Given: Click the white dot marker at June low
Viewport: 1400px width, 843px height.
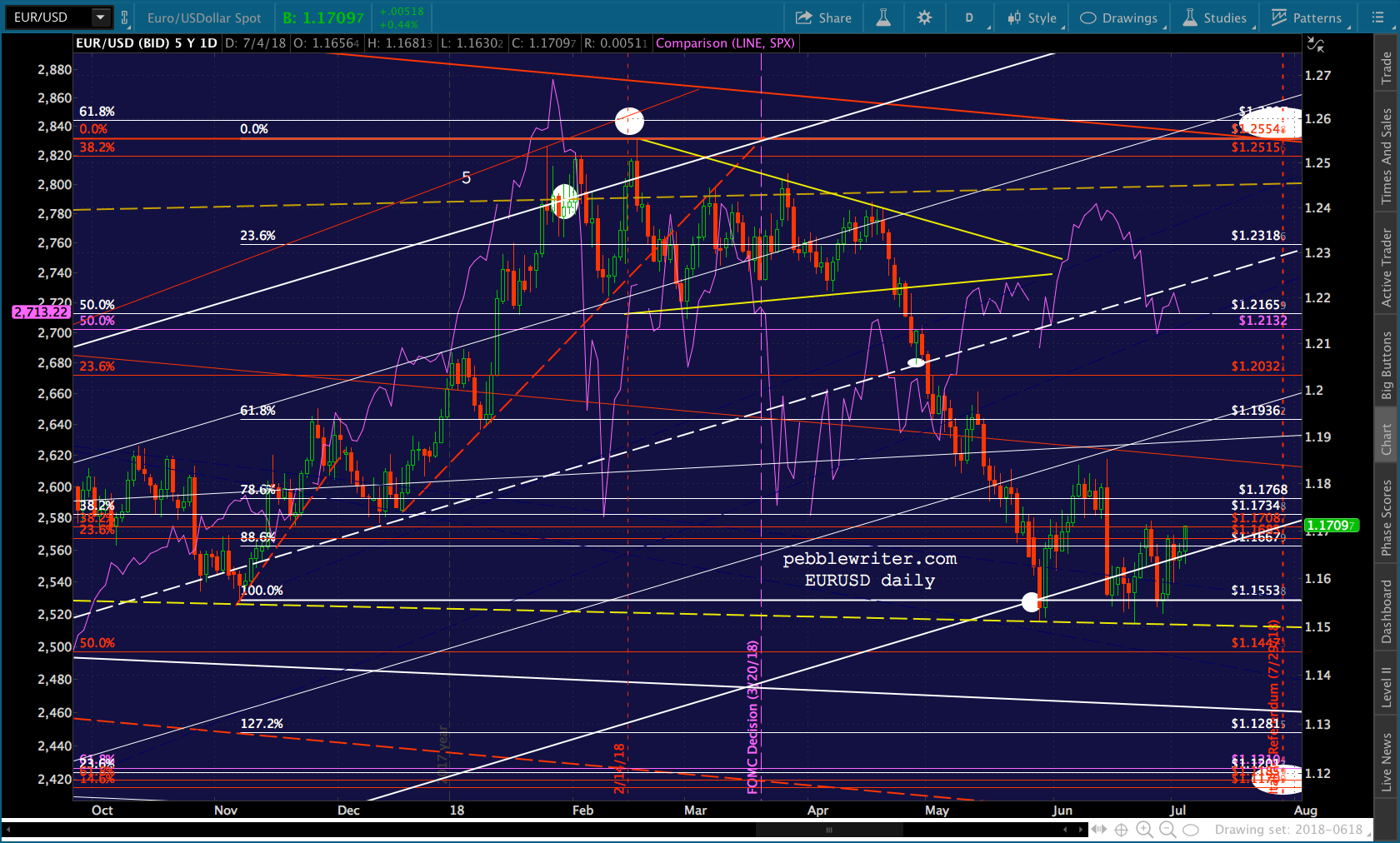Looking at the screenshot, I should [x=1032, y=601].
